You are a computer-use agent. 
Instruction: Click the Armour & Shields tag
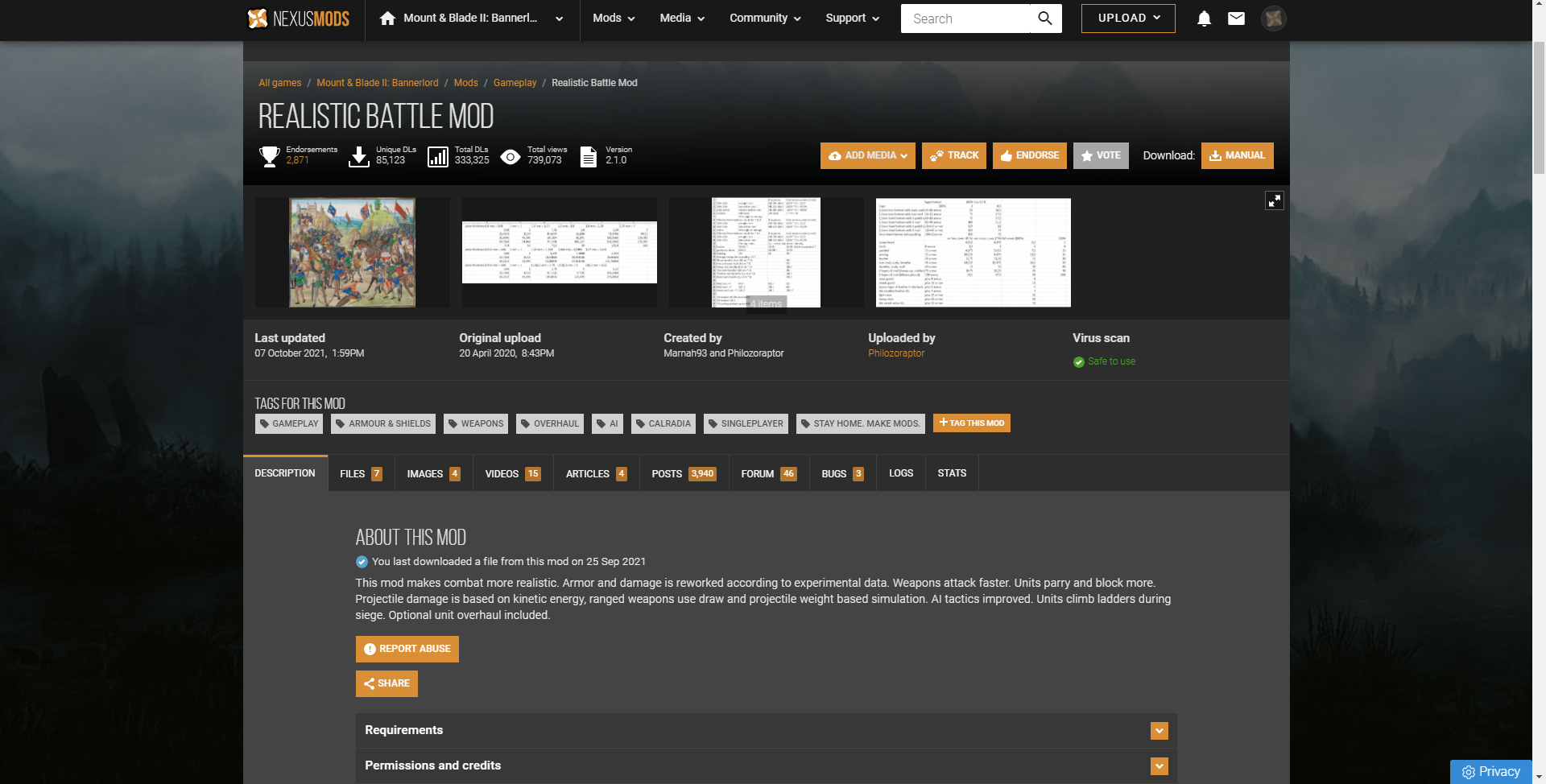coord(383,424)
